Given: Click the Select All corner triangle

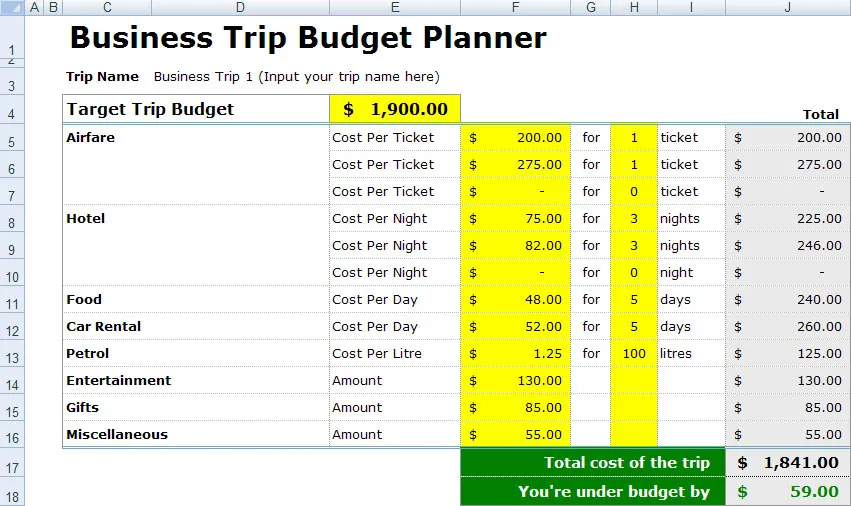Looking at the screenshot, I should coord(12,7).
